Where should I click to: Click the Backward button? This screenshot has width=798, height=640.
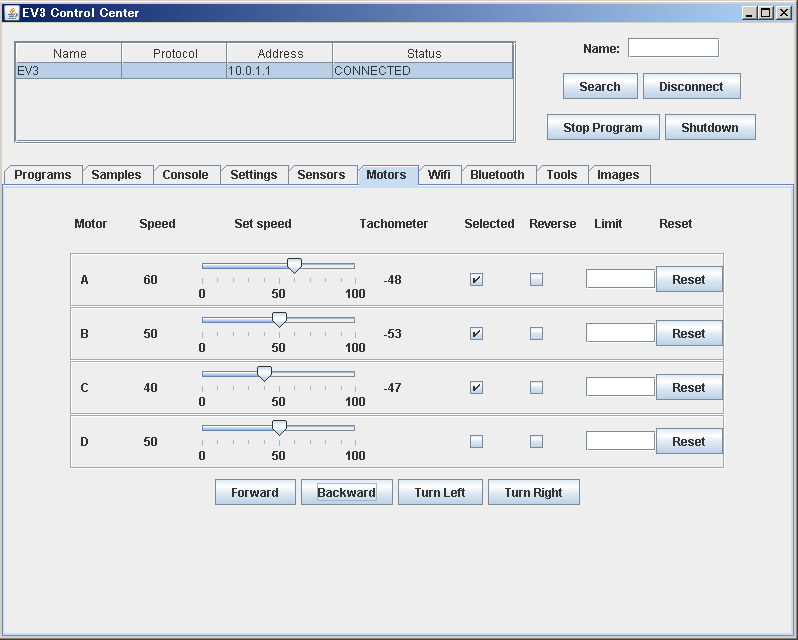pos(347,492)
